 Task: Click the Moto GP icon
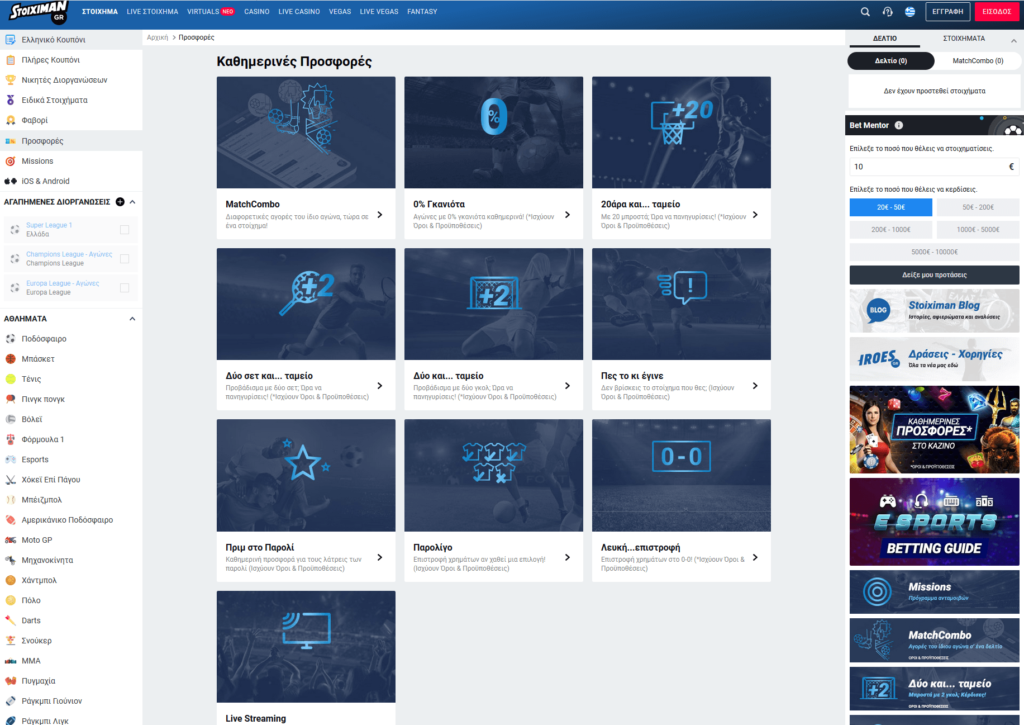10,540
